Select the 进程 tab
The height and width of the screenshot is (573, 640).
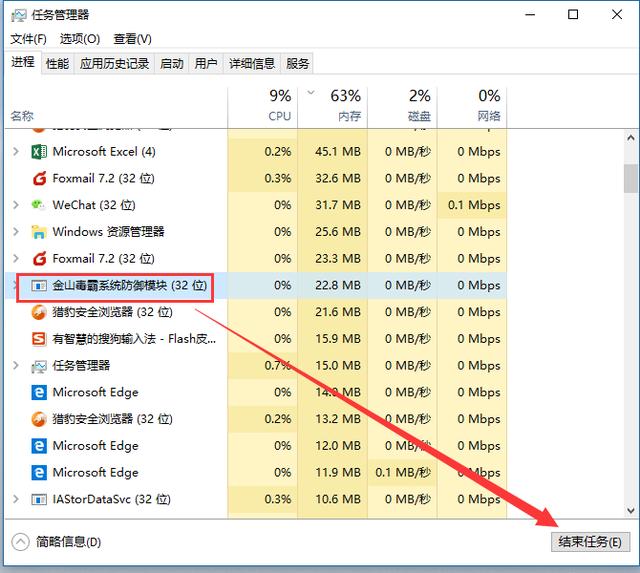coord(23,62)
